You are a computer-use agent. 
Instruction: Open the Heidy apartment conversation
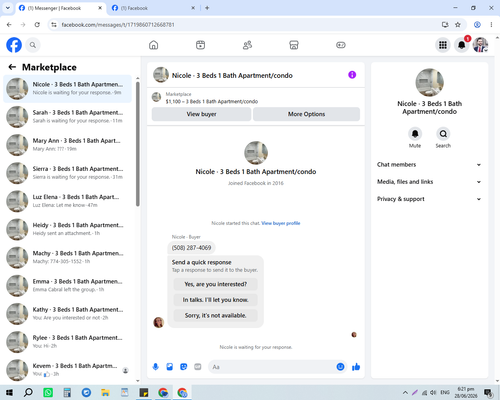pos(67,229)
